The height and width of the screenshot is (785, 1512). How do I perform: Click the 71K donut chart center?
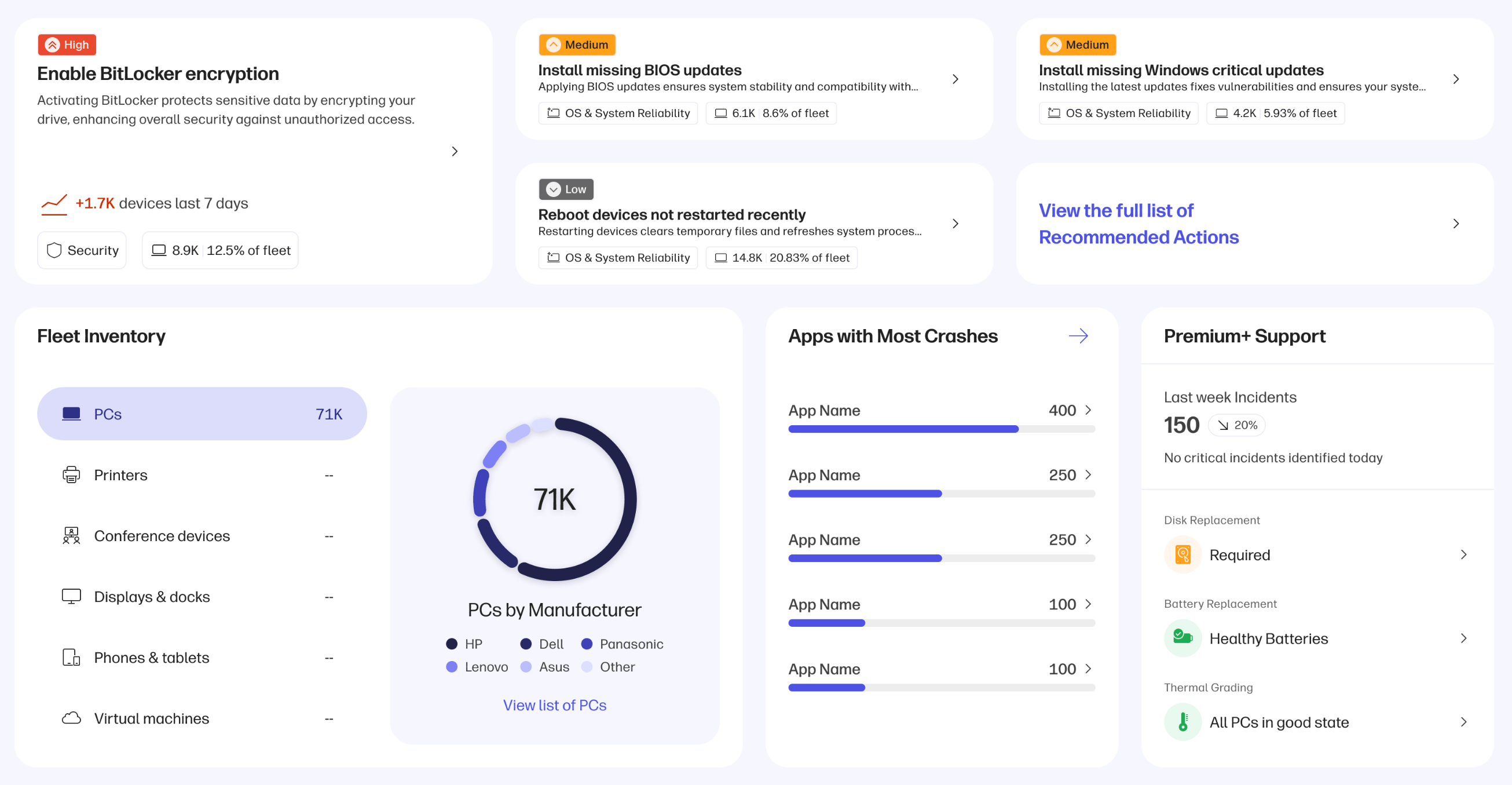(555, 499)
